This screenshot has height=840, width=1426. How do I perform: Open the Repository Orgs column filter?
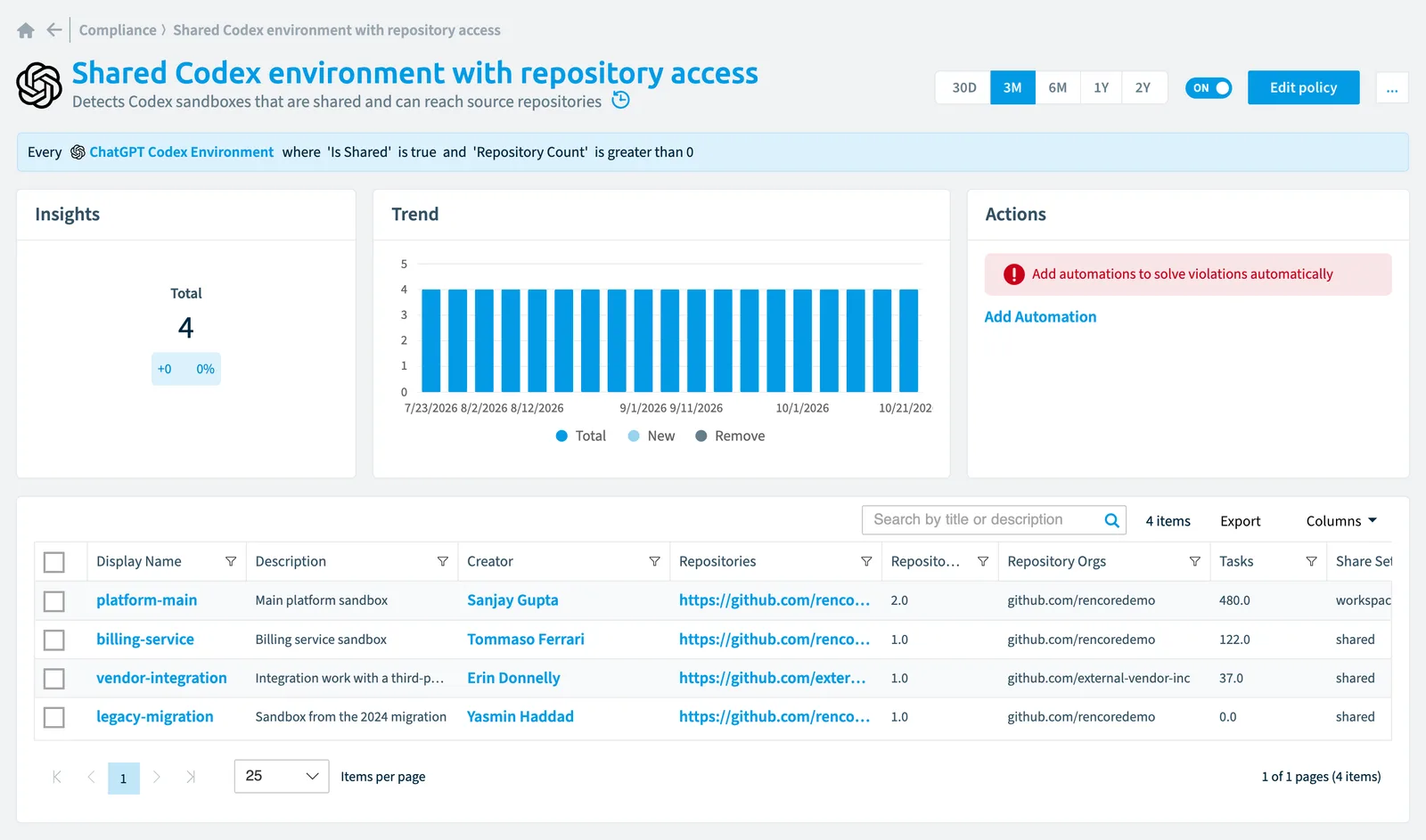[1195, 561]
